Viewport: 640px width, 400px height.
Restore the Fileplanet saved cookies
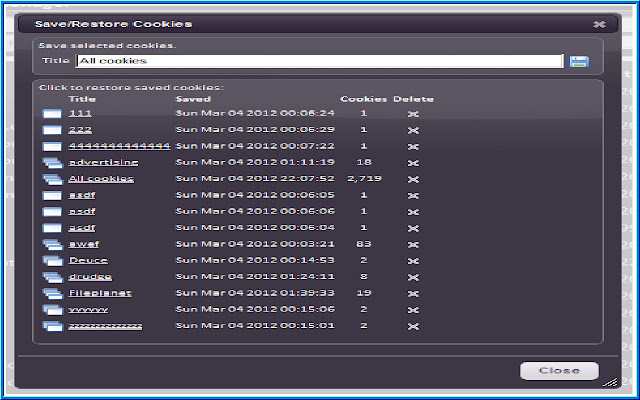coord(100,293)
